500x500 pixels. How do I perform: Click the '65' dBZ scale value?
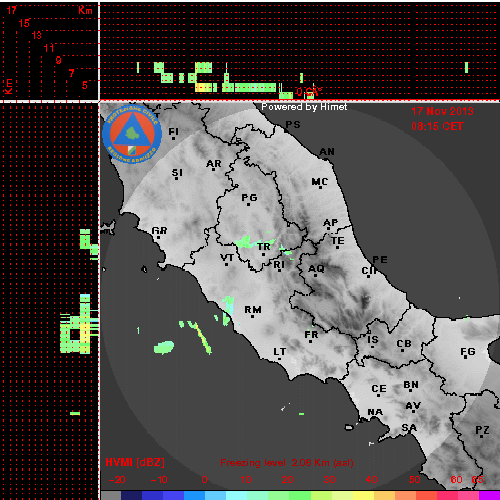click(x=477, y=480)
